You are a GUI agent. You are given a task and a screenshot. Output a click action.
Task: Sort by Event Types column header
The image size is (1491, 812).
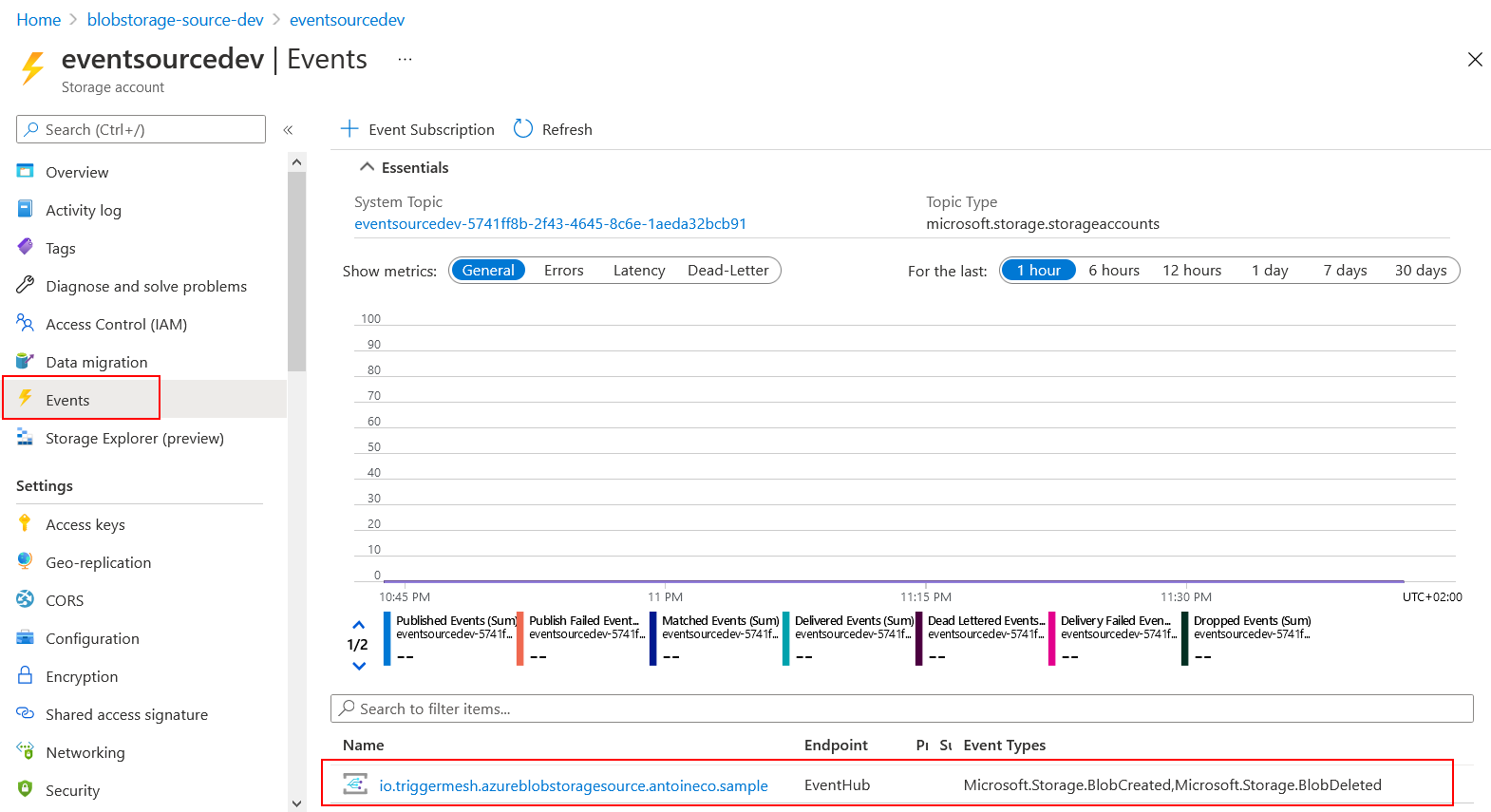click(1004, 745)
